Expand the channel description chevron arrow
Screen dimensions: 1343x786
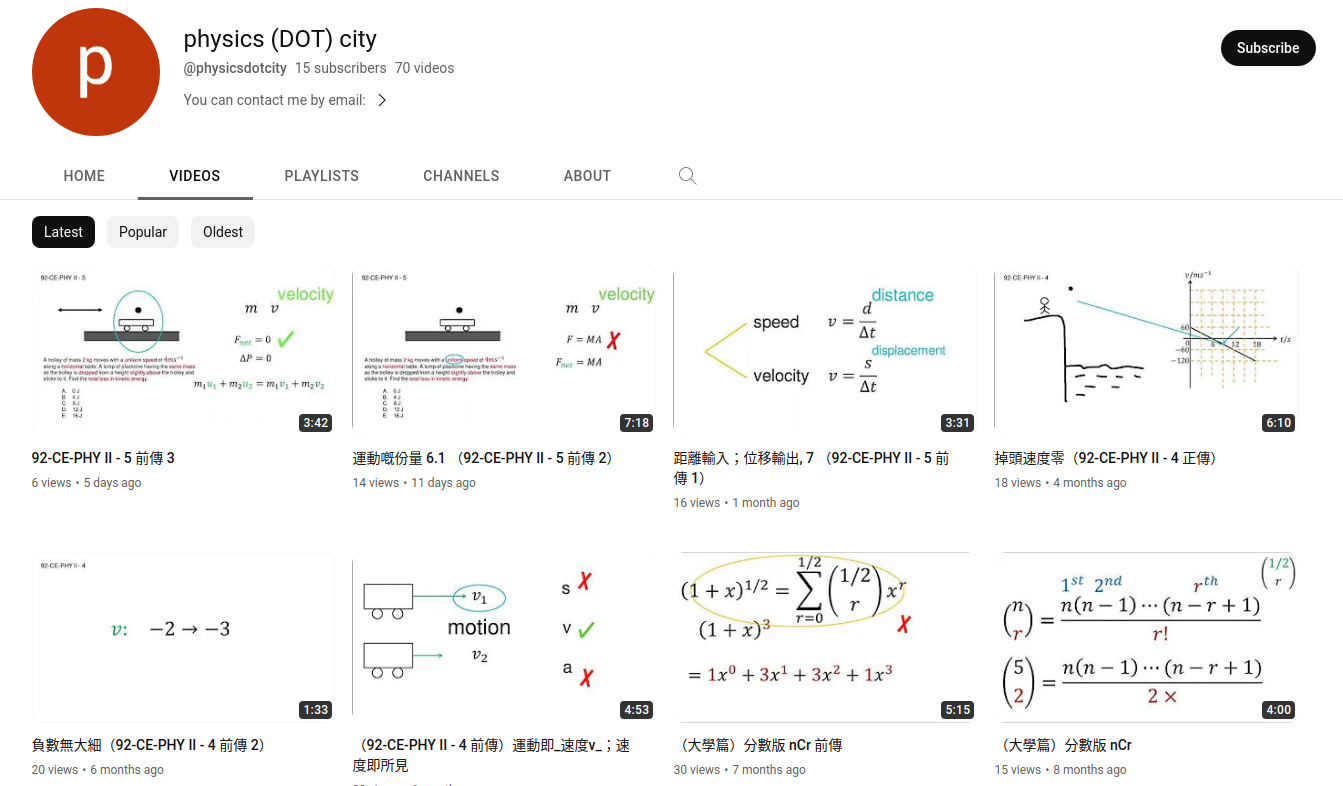381,100
